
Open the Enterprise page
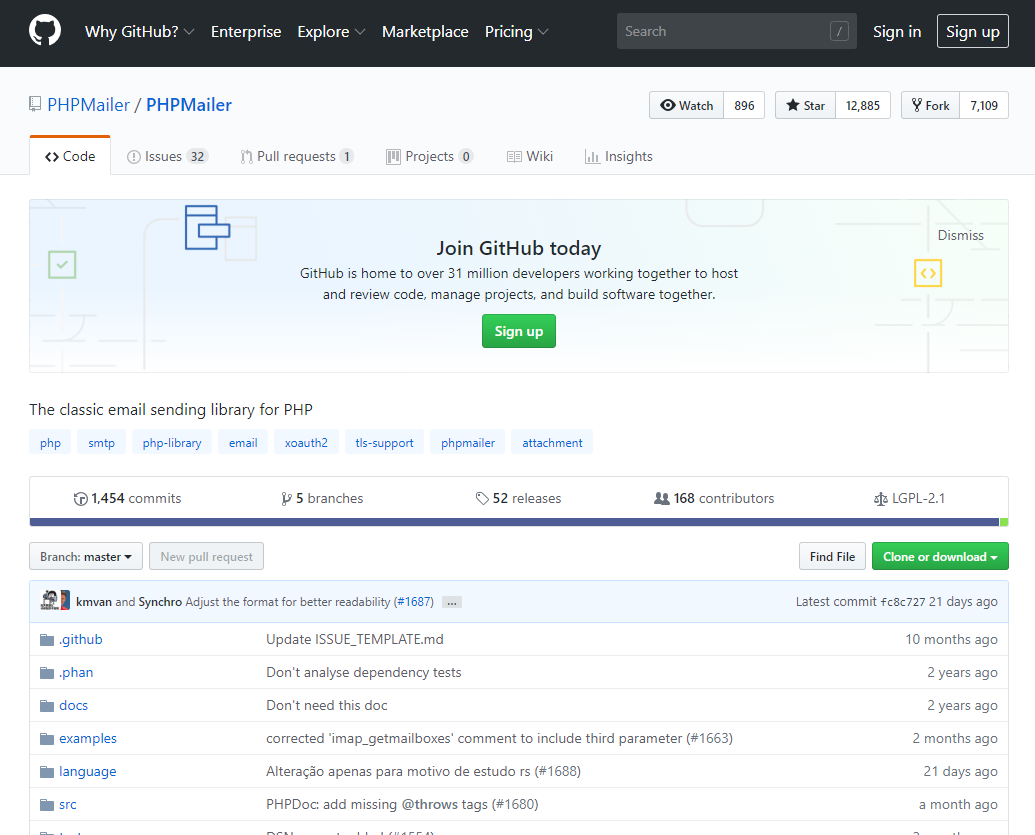pyautogui.click(x=246, y=32)
